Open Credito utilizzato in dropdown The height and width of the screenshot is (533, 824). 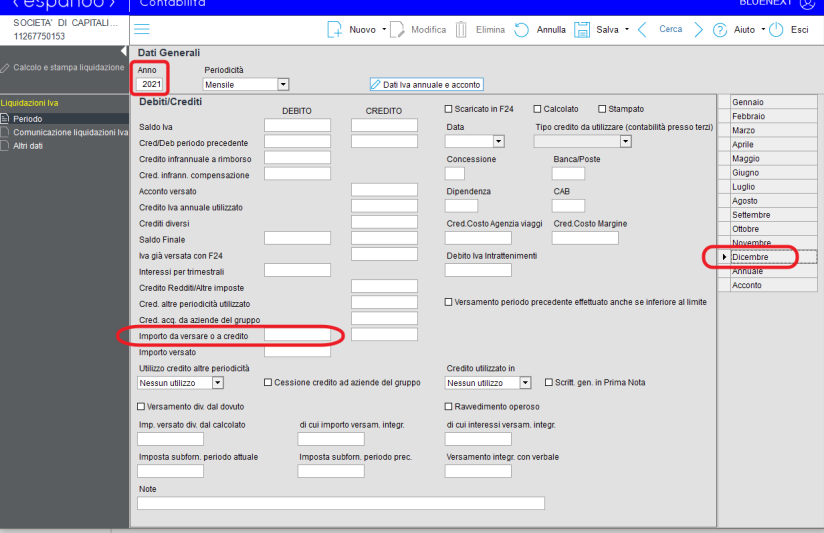pyautogui.click(x=525, y=383)
